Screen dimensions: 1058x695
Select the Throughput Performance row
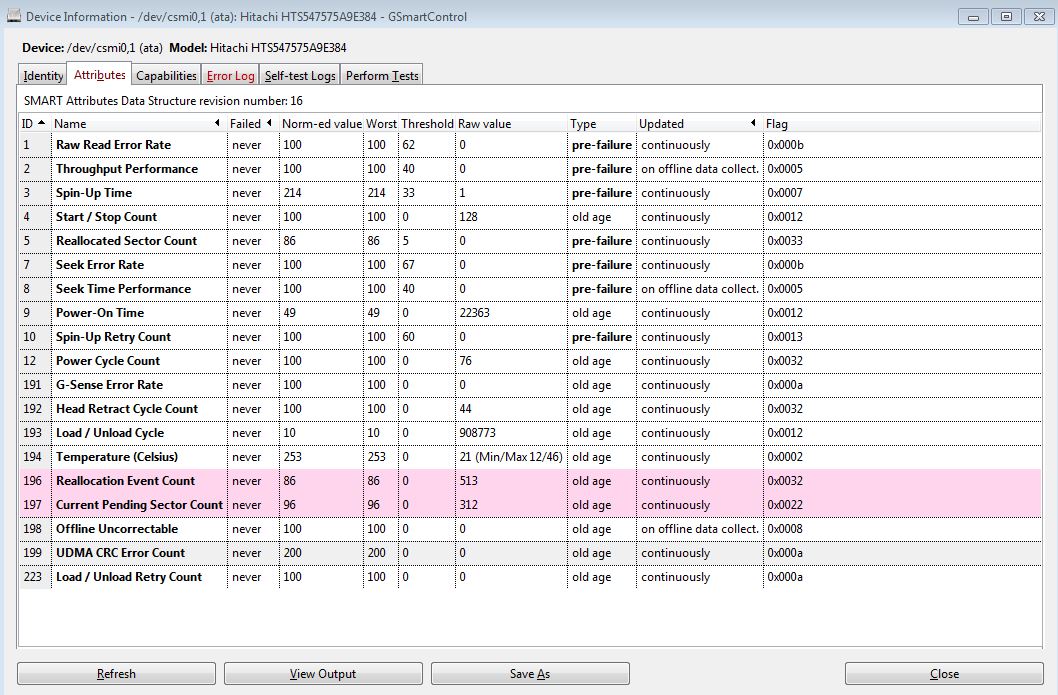530,169
